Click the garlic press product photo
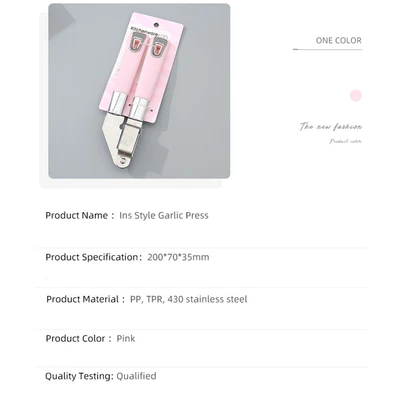Screen dimensions: 400x400 click(139, 91)
